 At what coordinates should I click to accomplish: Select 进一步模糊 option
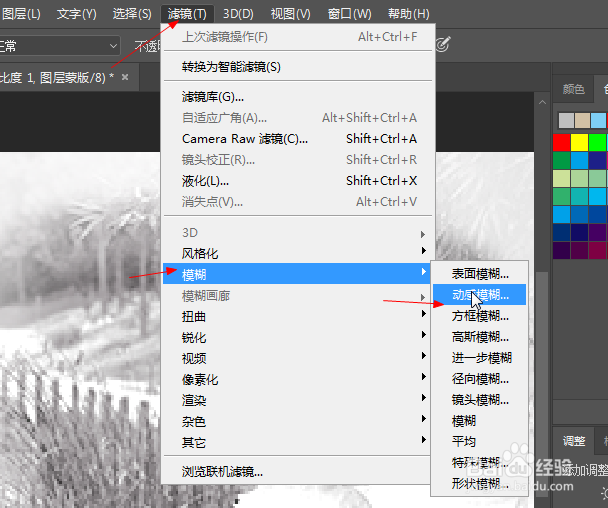point(480,358)
